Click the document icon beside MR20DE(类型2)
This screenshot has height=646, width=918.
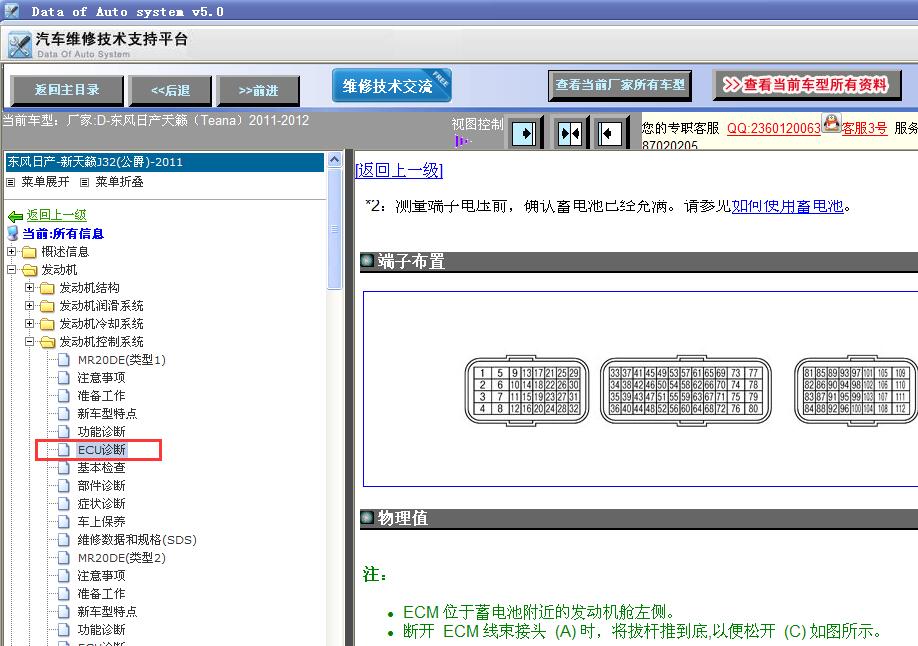[x=64, y=558]
